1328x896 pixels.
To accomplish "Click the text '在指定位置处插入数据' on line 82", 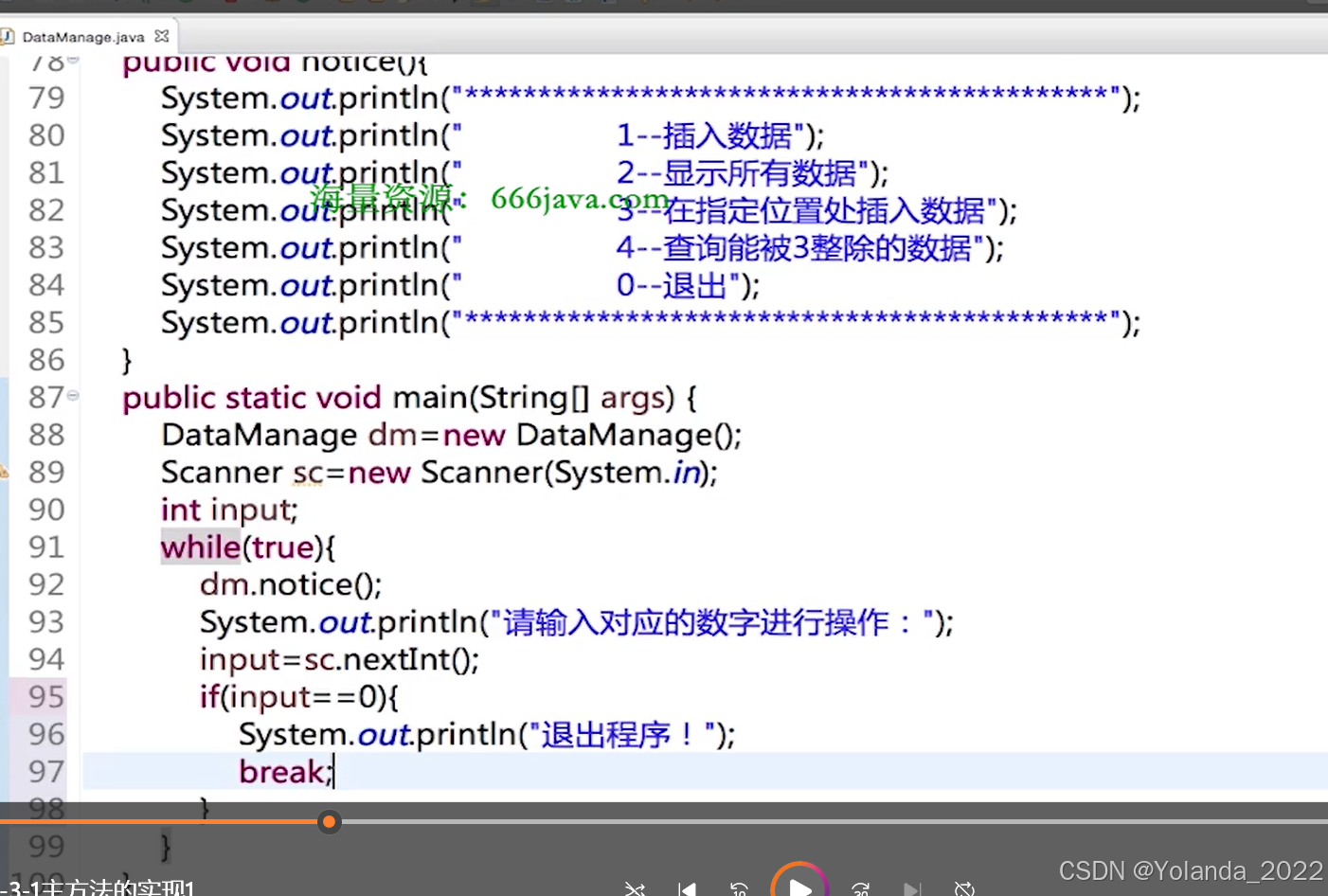I will 825,210.
